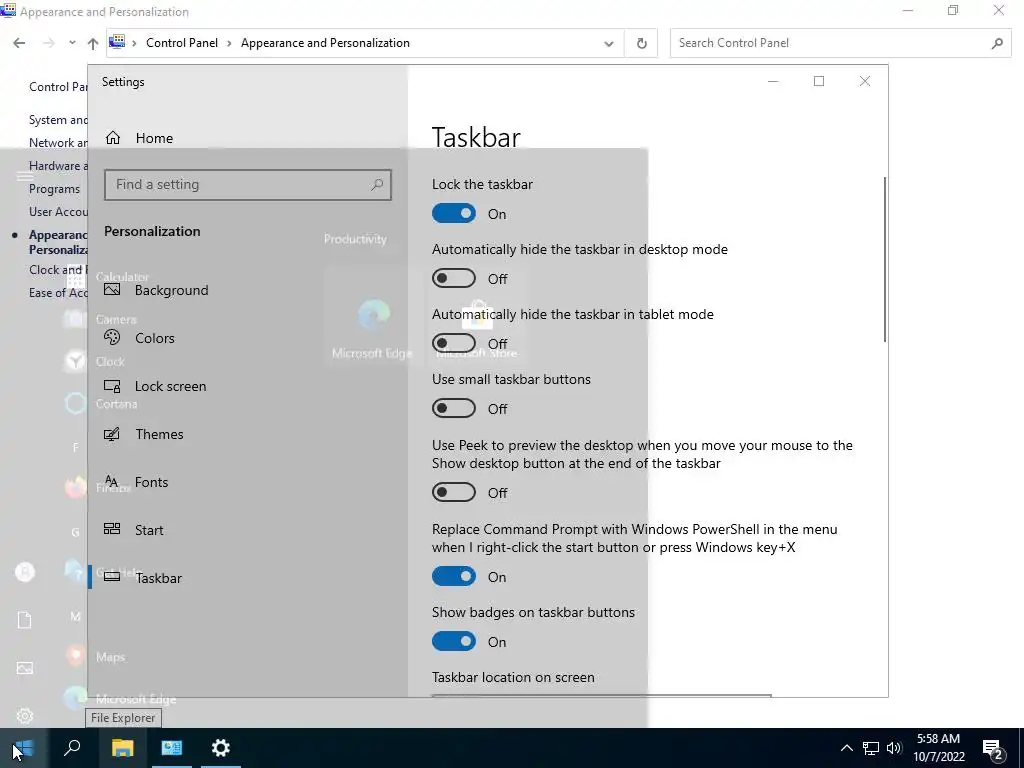Click volume speaker icon in tray
The width and height of the screenshot is (1024, 768).
pos(894,748)
